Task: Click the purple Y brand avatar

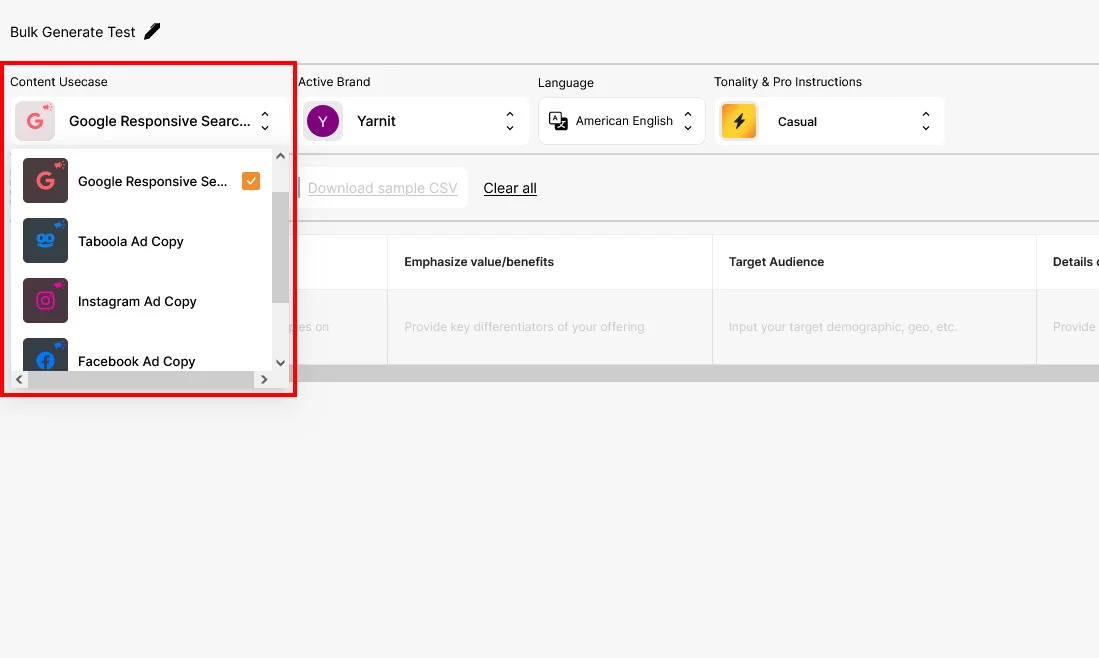Action: click(x=323, y=121)
